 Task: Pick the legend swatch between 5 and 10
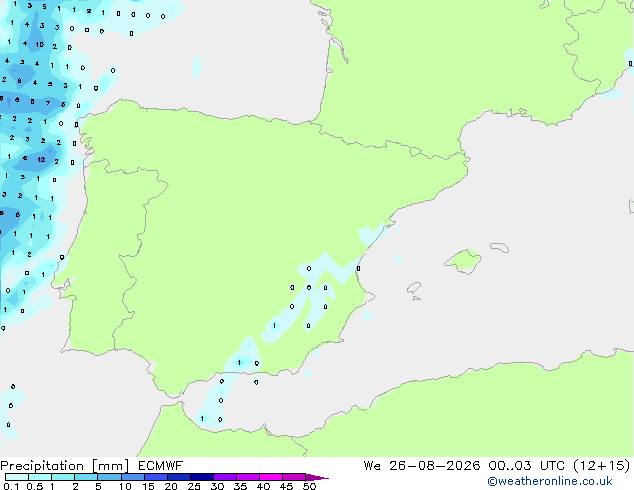click(x=109, y=477)
